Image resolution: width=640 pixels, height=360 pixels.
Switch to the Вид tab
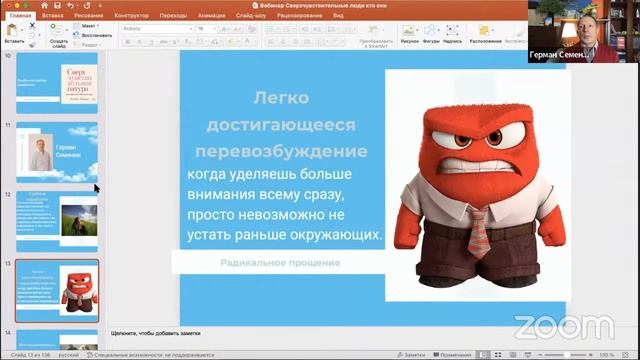338,16
